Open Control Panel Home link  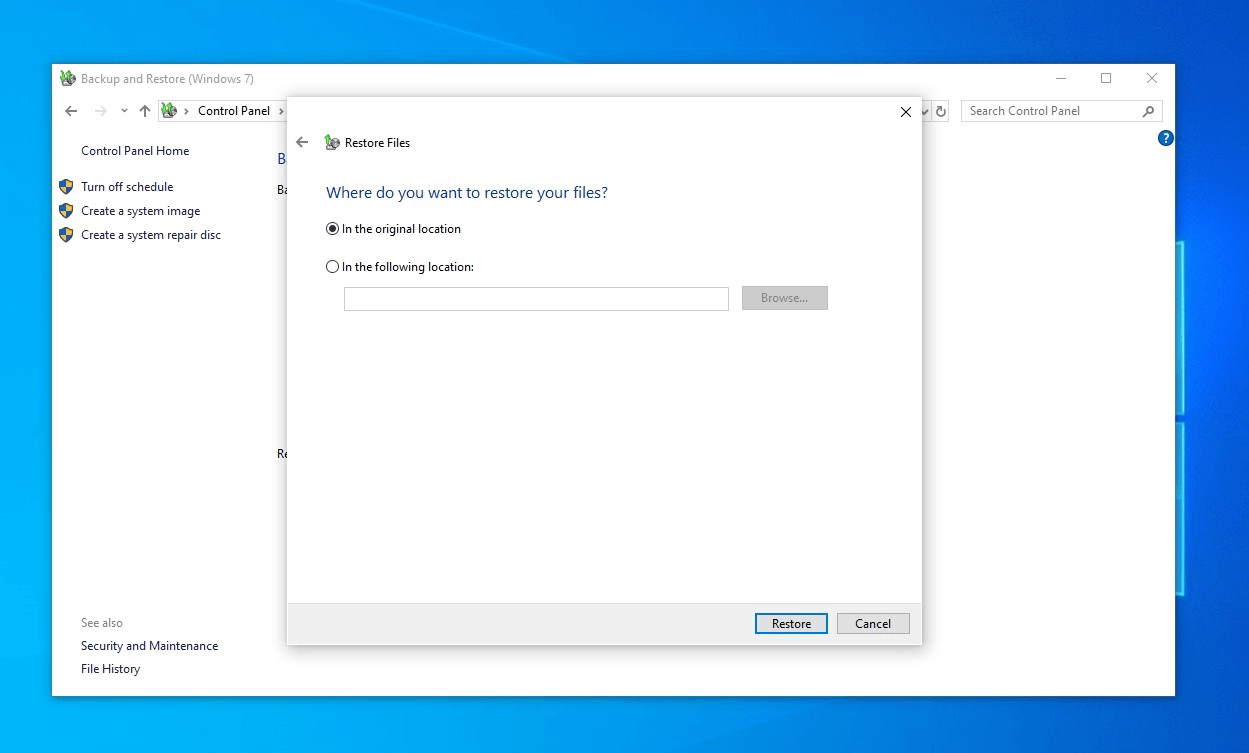(x=135, y=151)
